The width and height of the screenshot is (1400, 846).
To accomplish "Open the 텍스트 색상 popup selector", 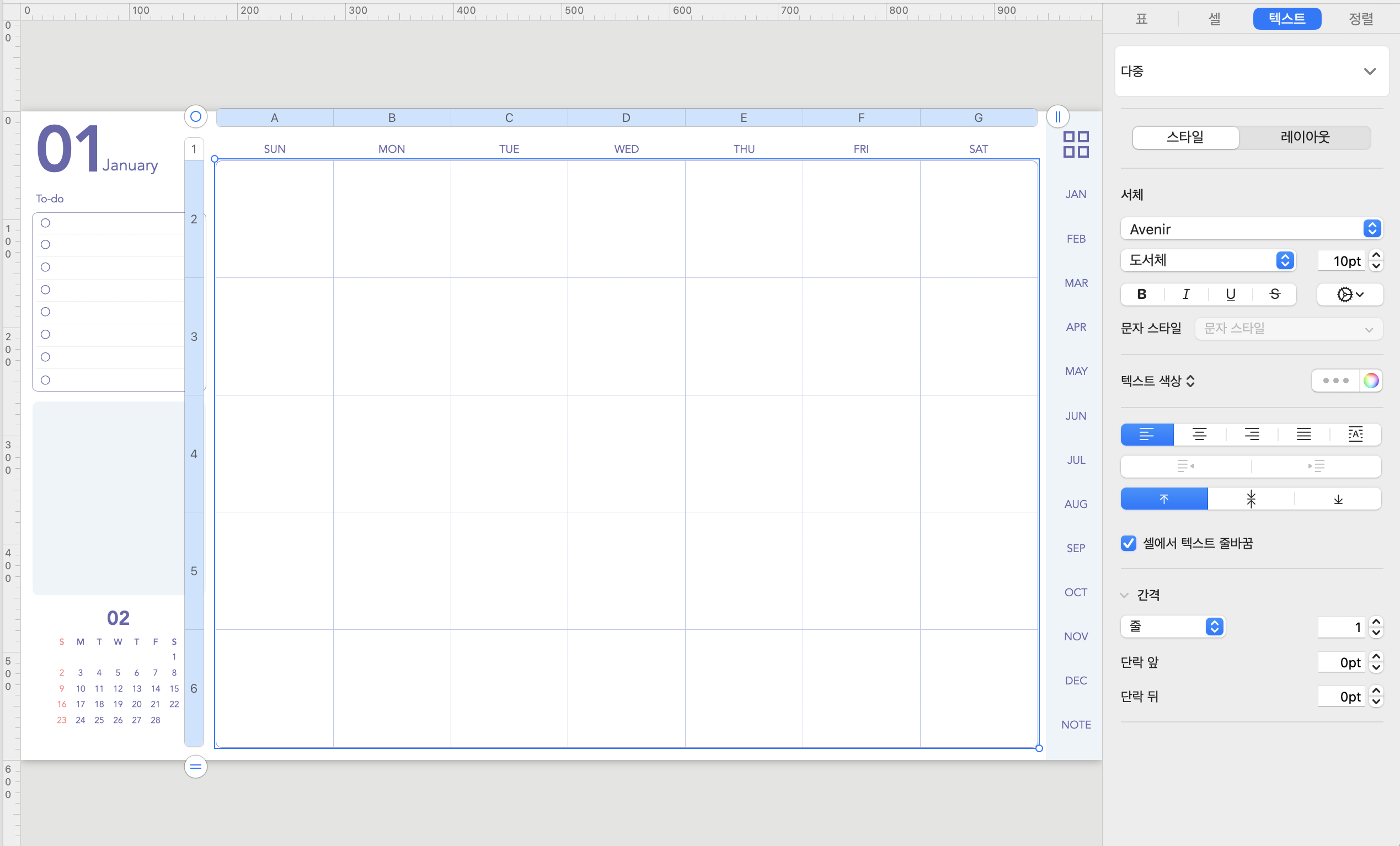I will coord(1157,381).
